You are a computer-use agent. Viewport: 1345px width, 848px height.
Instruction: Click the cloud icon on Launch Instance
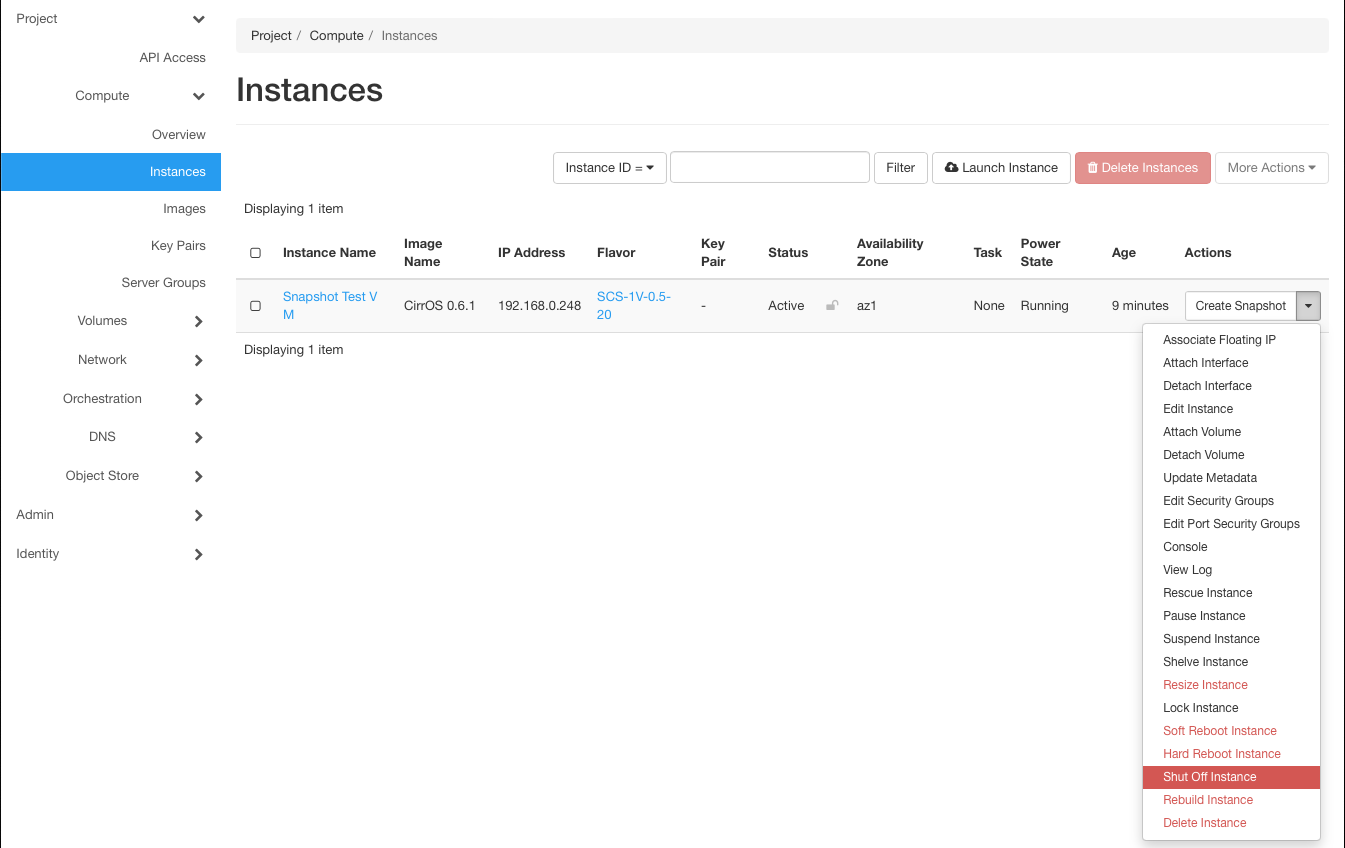tap(951, 168)
